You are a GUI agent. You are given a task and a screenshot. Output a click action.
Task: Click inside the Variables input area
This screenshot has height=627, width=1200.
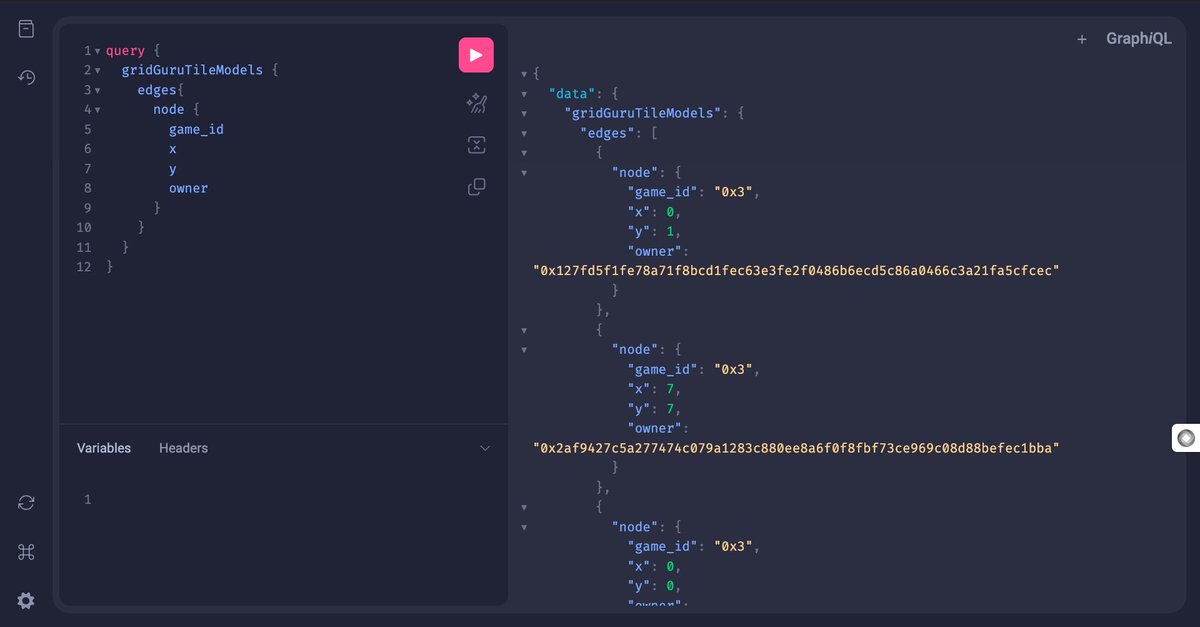point(250,499)
